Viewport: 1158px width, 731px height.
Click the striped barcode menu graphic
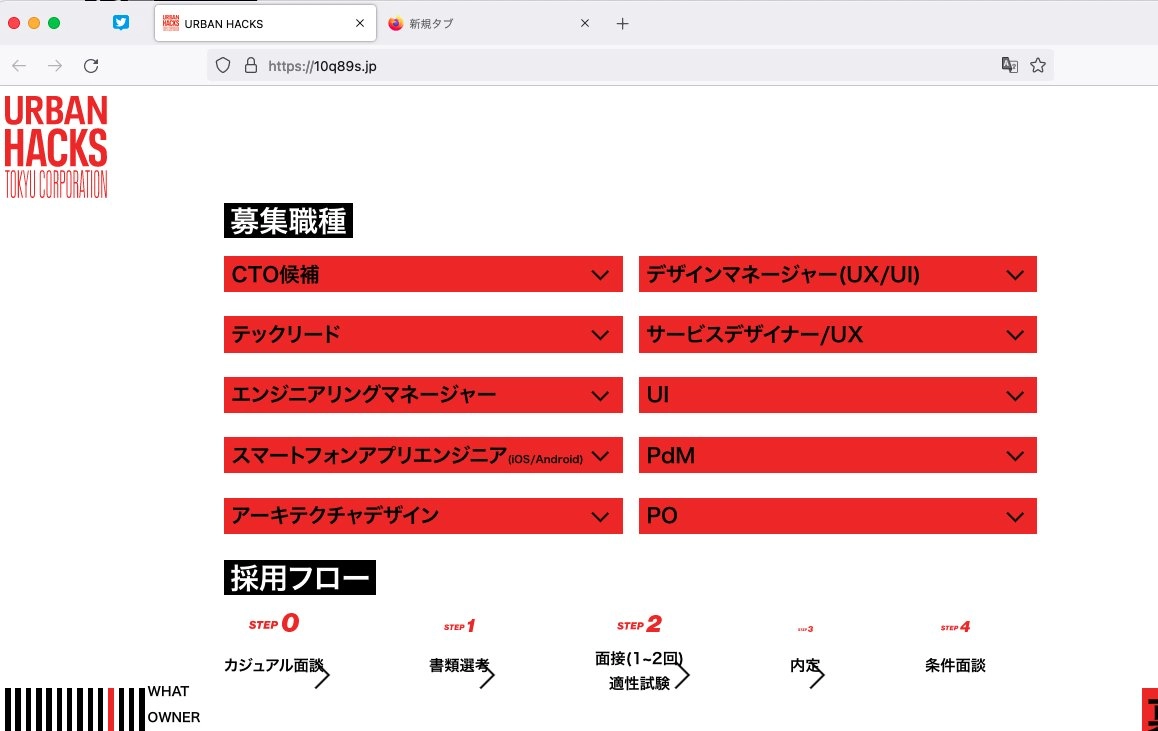[x=75, y=708]
